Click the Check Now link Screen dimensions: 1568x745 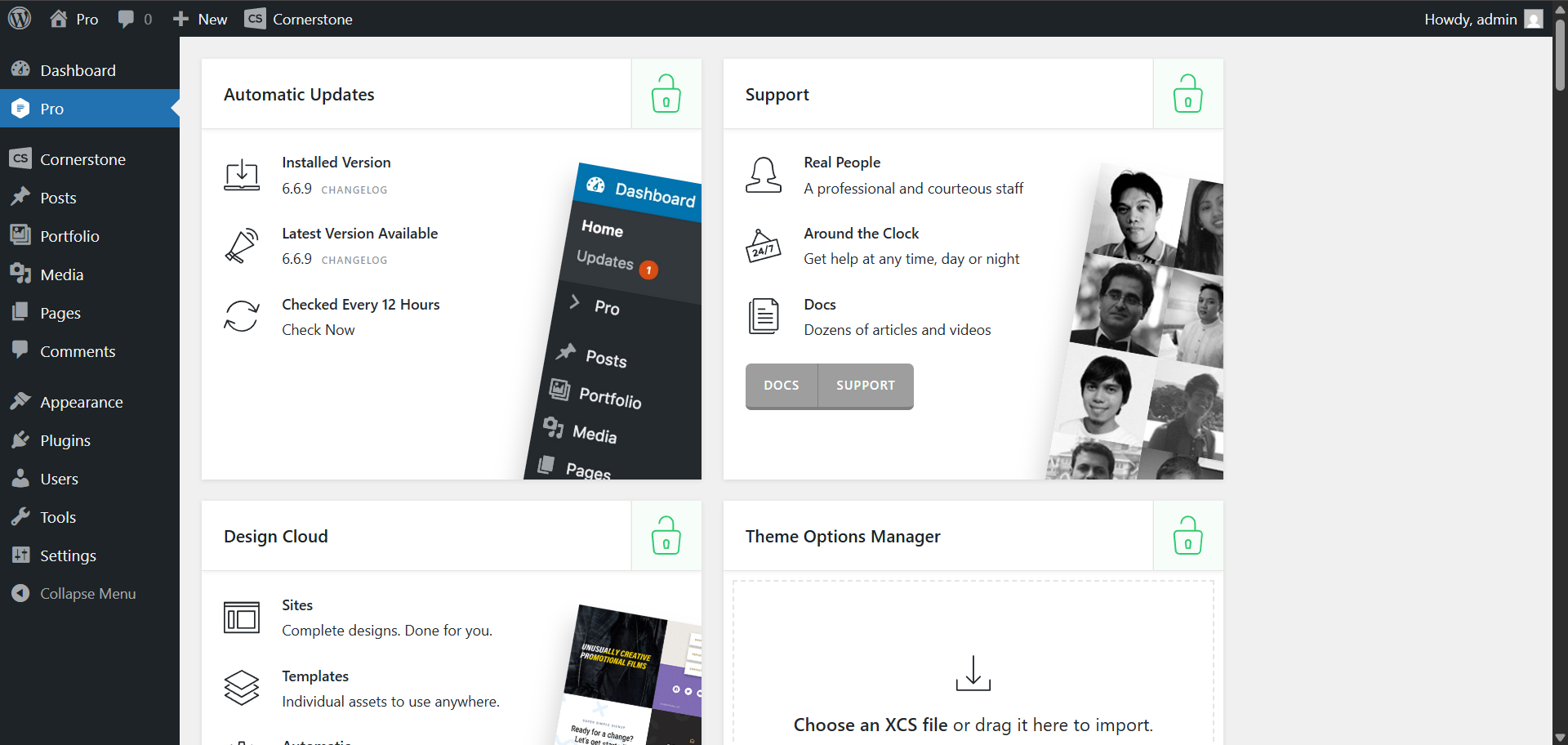(318, 330)
